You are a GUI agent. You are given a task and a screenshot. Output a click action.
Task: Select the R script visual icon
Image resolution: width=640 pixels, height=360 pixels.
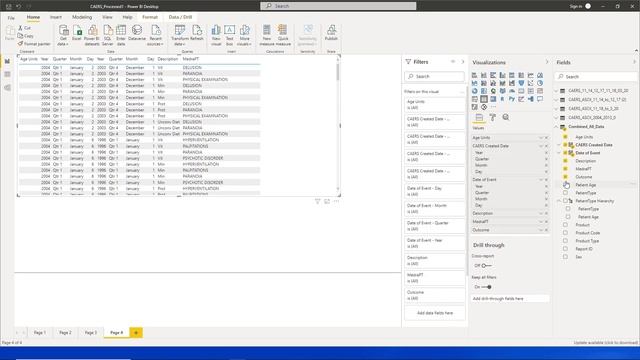(x=502, y=99)
